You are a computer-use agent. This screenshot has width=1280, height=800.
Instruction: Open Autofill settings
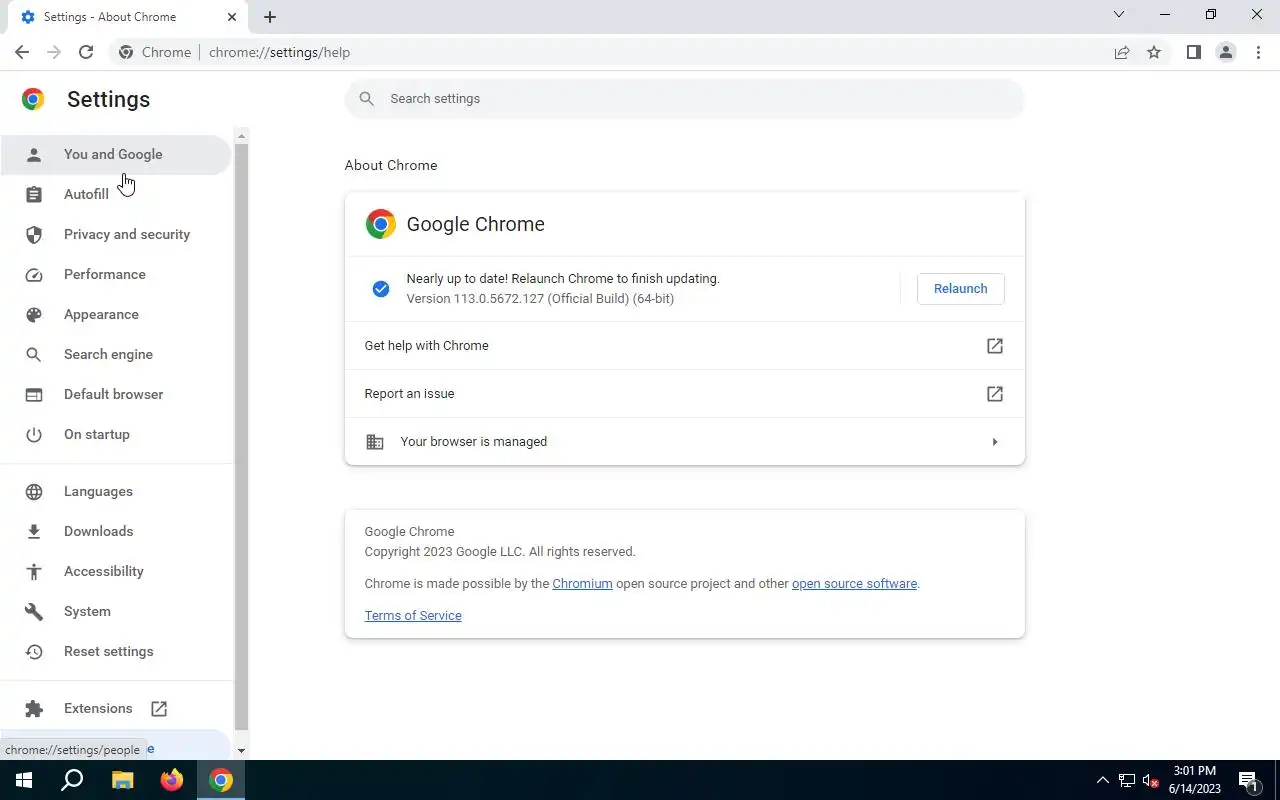(x=116, y=194)
